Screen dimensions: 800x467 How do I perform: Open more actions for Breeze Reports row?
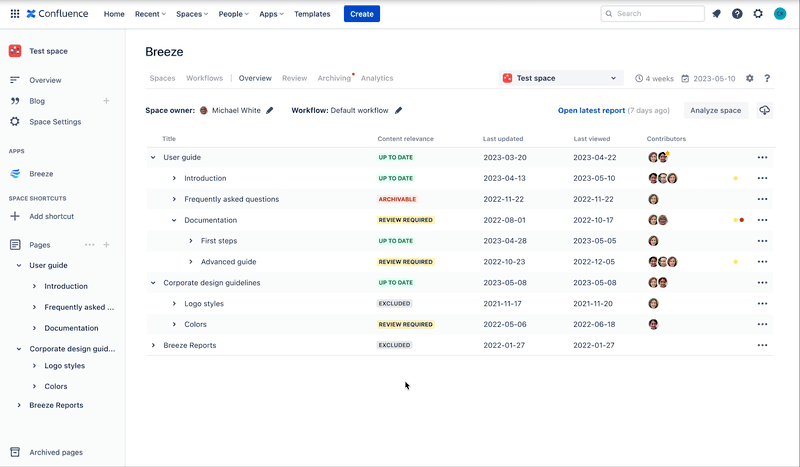click(762, 345)
